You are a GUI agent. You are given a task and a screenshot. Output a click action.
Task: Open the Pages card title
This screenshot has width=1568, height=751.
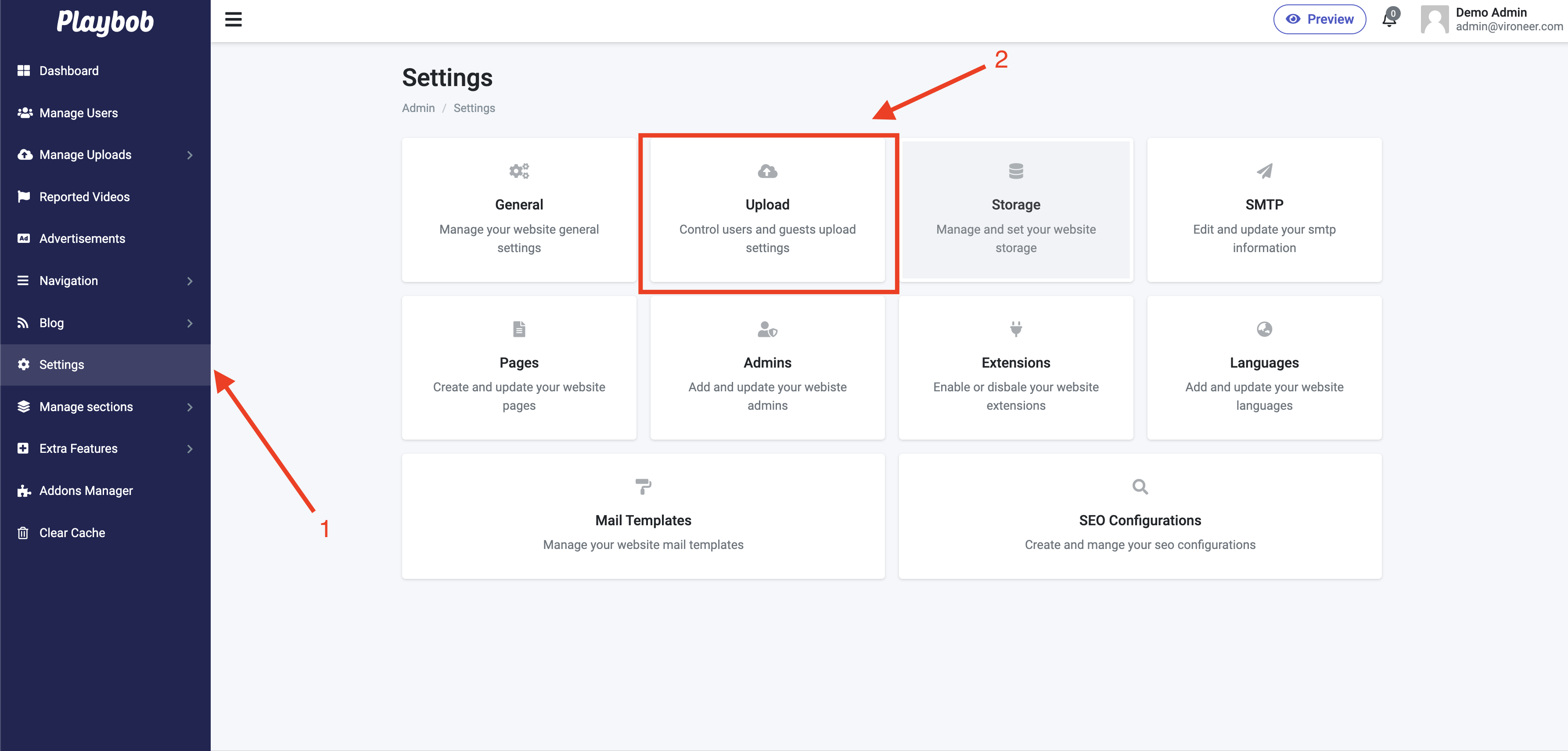[x=519, y=362]
